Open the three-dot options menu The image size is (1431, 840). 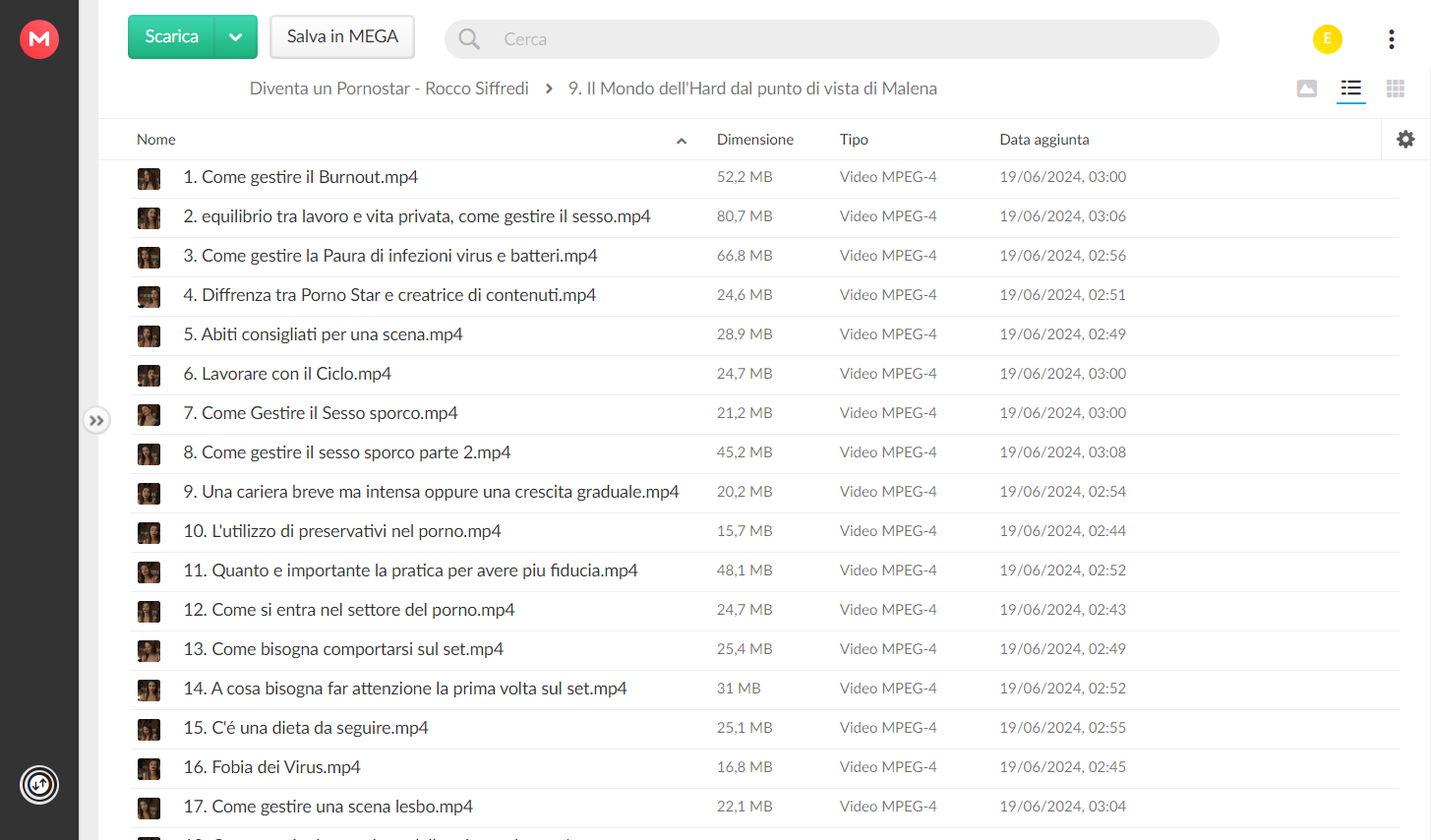1391,39
